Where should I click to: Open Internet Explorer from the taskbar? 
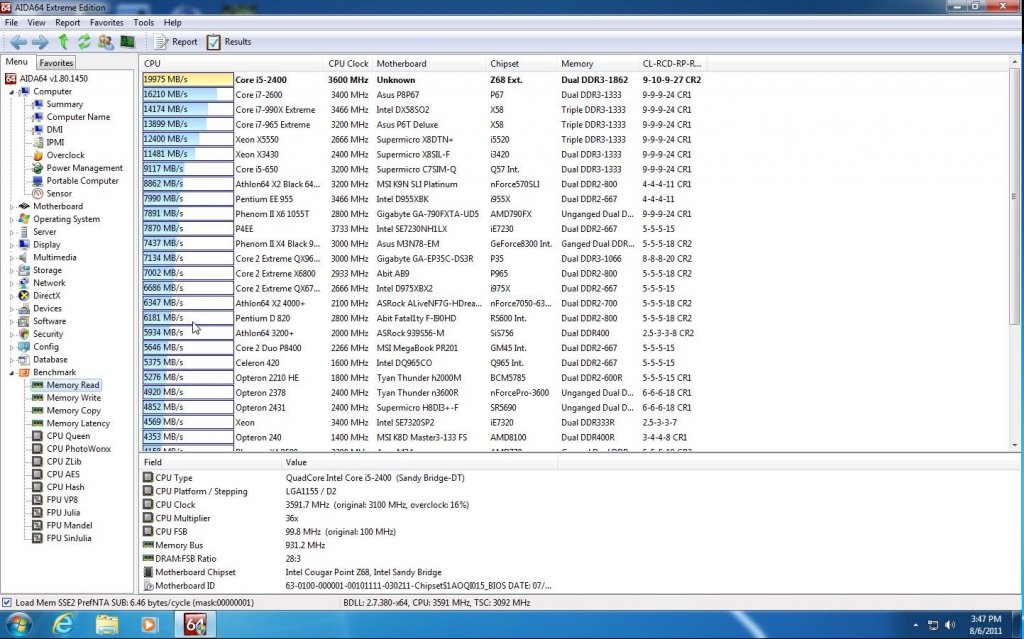(64, 625)
